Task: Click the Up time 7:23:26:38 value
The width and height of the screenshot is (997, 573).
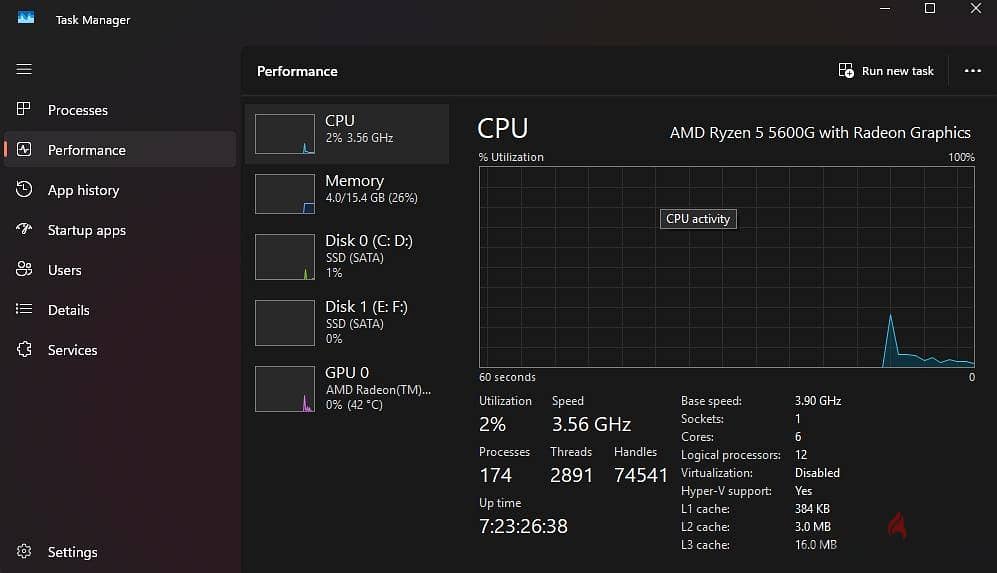Action: point(523,526)
